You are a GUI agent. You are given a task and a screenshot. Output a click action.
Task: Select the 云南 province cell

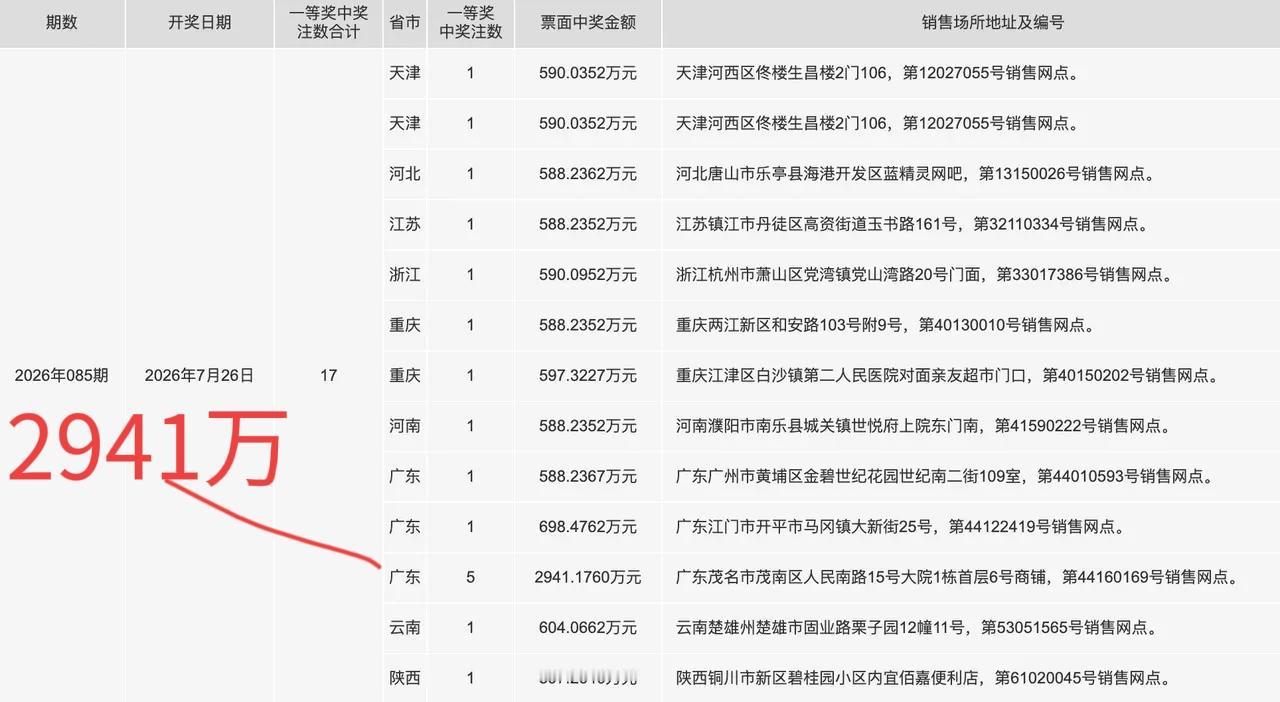[x=405, y=628]
